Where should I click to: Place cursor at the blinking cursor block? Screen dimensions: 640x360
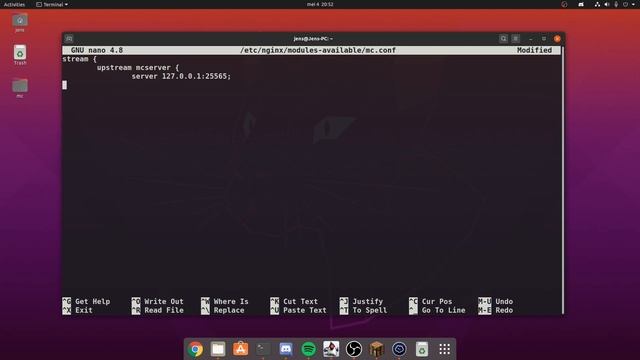(64, 85)
